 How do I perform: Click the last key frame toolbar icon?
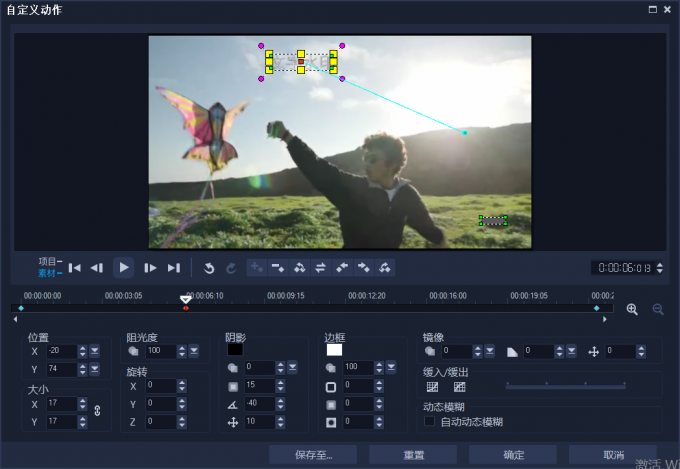(384, 268)
